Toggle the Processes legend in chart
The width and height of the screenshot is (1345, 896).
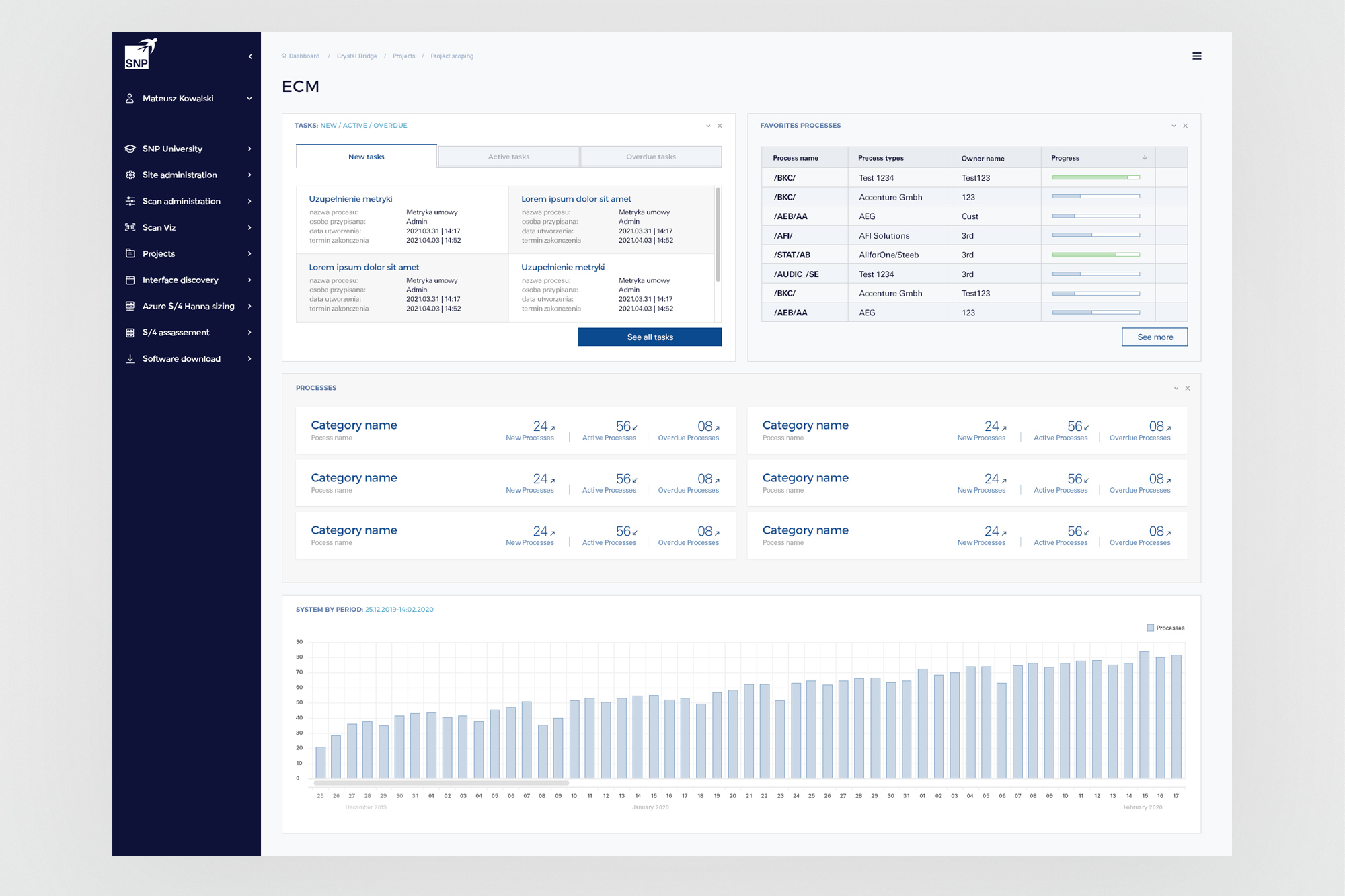pos(1165,628)
